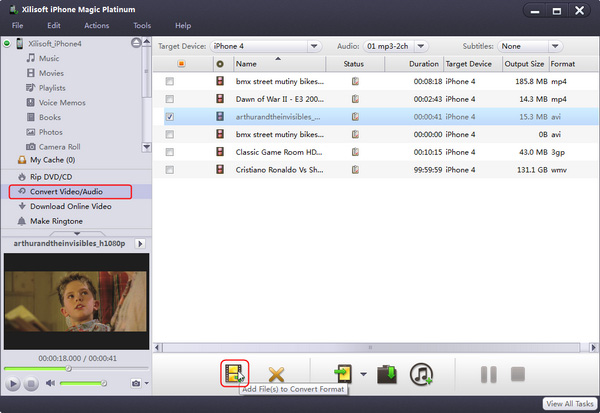600x413 pixels.
Task: Uncheck the arthurandtheinvisibles file checkbox
Action: point(170,117)
